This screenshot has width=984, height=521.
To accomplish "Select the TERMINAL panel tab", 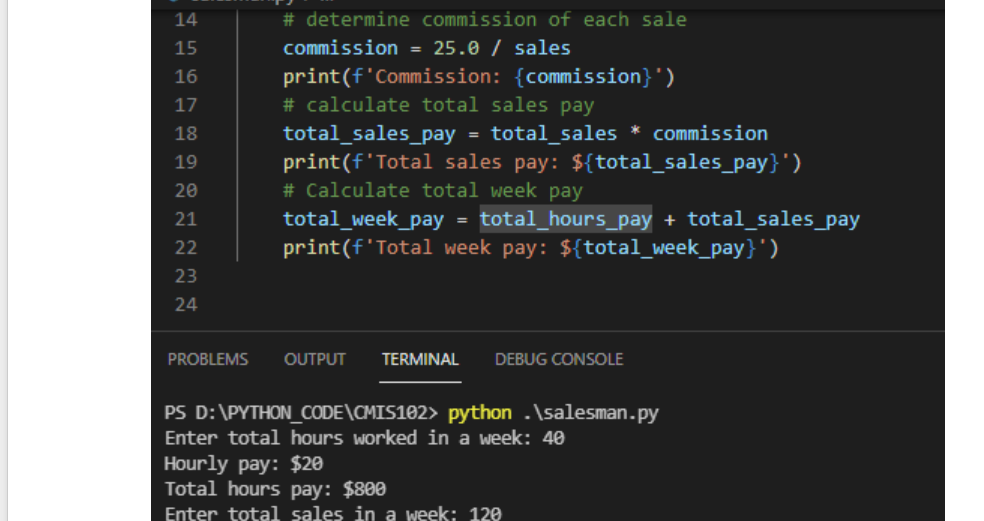I will [420, 359].
